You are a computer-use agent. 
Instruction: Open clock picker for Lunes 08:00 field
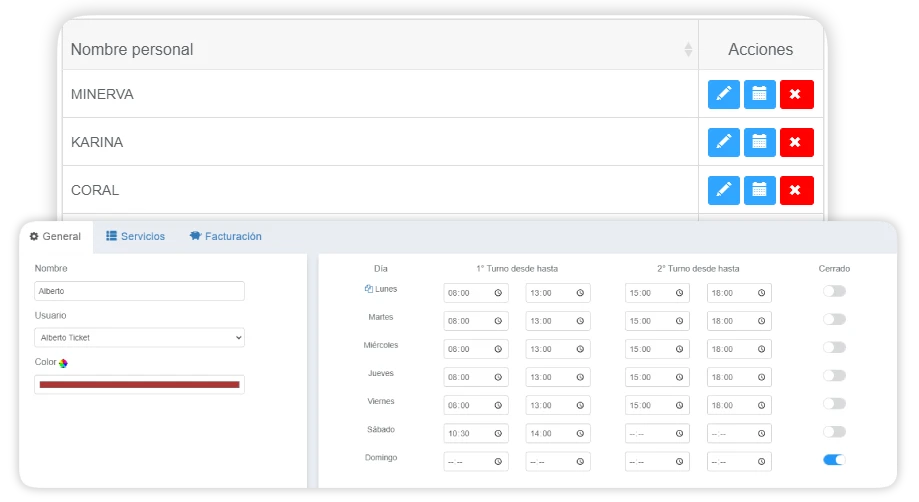[498, 293]
